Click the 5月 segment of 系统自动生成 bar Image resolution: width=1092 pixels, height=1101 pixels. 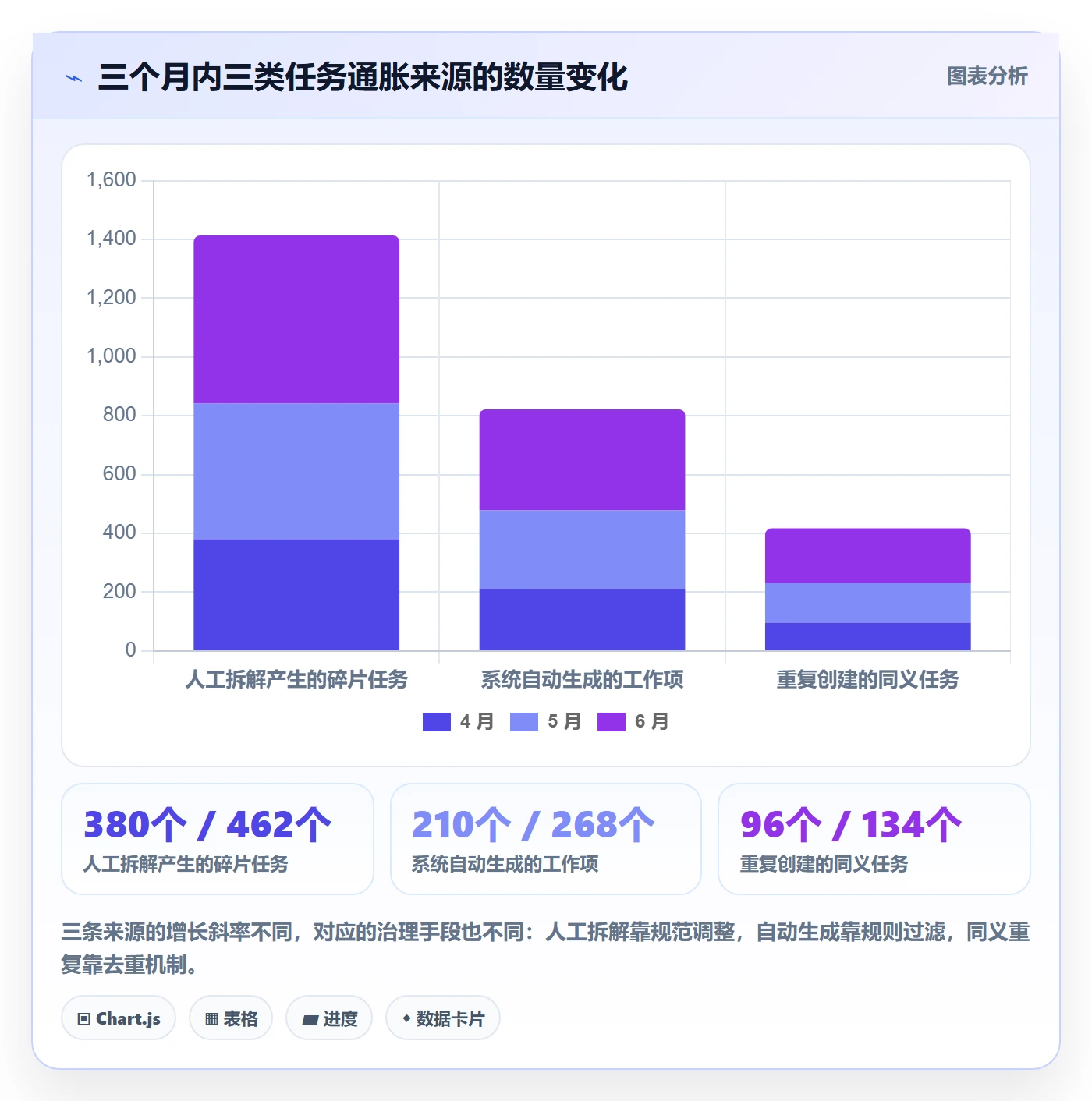(x=582, y=550)
